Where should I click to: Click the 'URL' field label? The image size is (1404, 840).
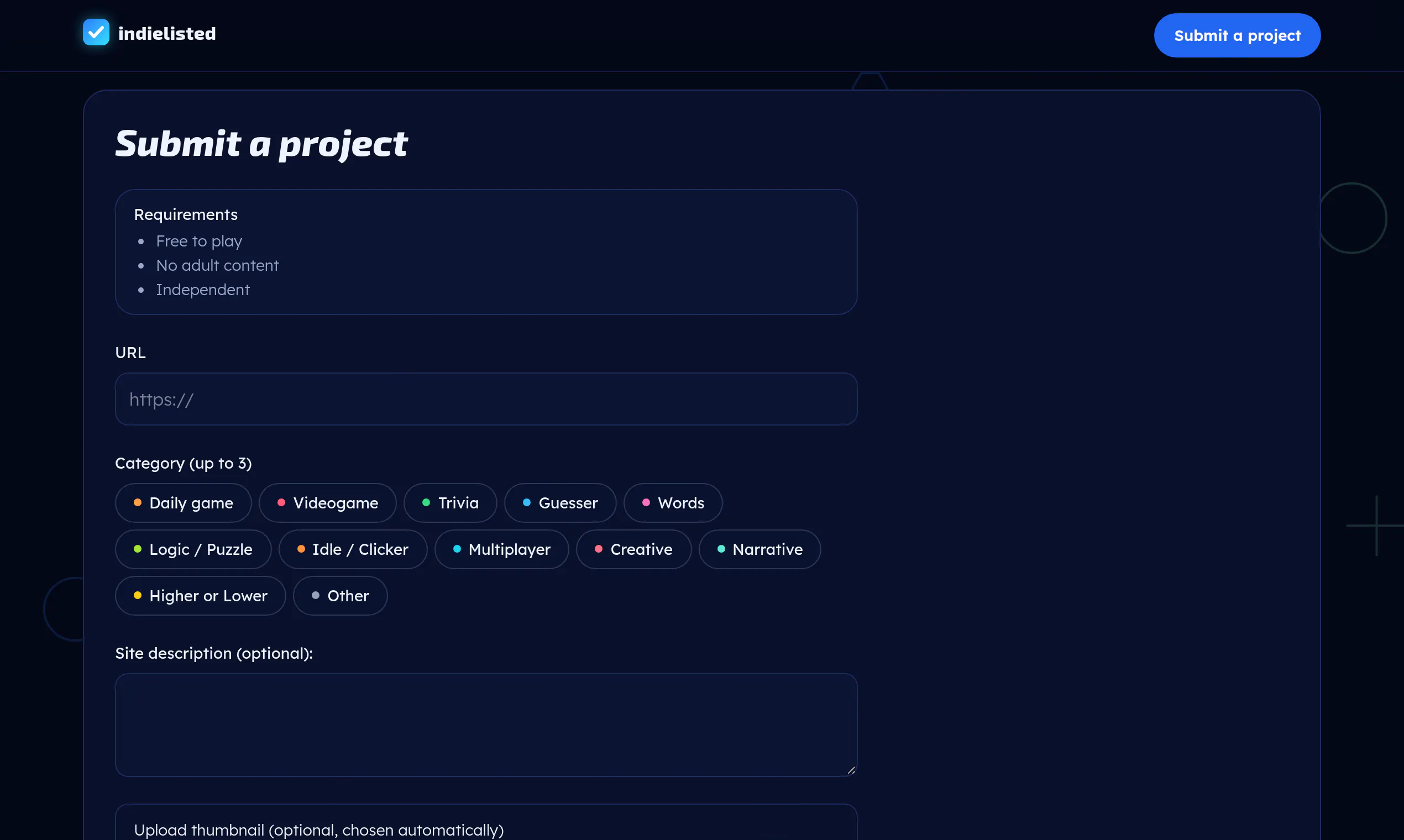pyautogui.click(x=130, y=353)
